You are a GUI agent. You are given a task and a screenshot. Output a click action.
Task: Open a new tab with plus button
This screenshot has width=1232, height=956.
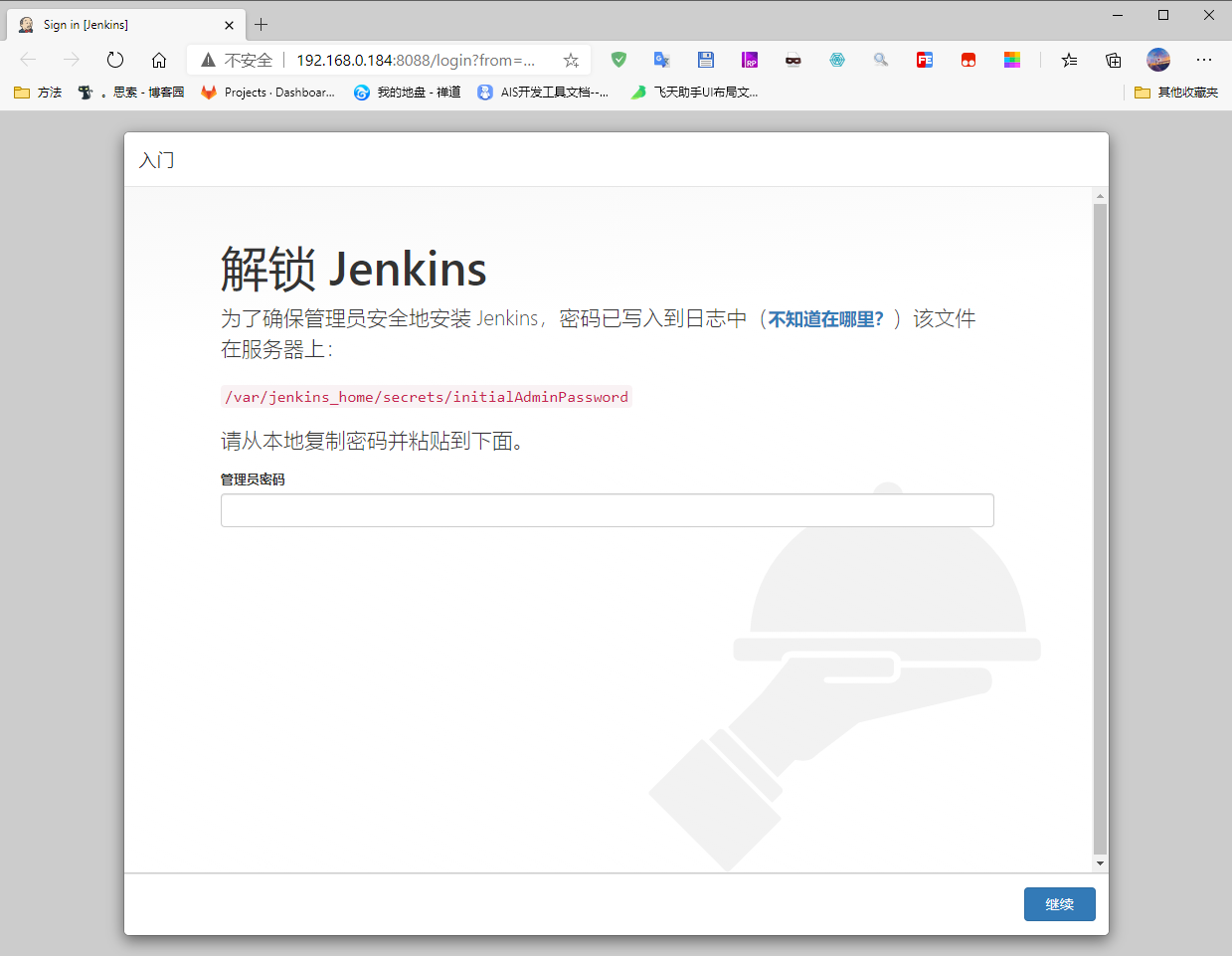(262, 25)
